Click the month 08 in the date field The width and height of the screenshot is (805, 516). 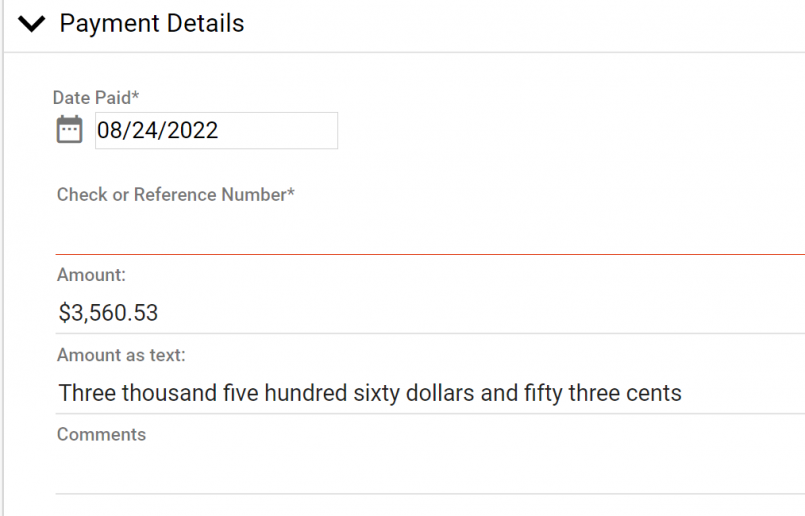[x=109, y=130]
